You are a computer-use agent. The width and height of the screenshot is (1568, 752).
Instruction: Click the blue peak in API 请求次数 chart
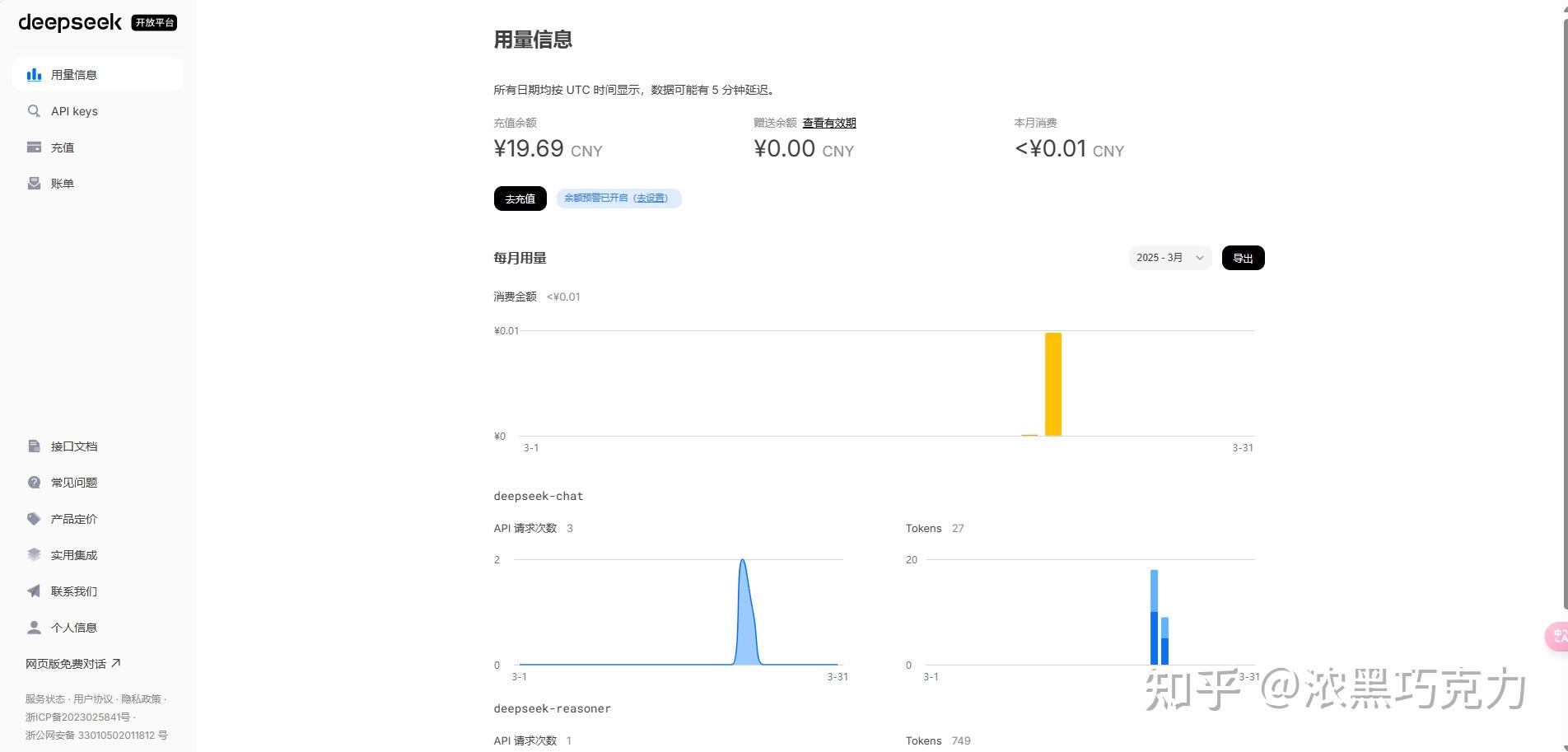point(744,612)
